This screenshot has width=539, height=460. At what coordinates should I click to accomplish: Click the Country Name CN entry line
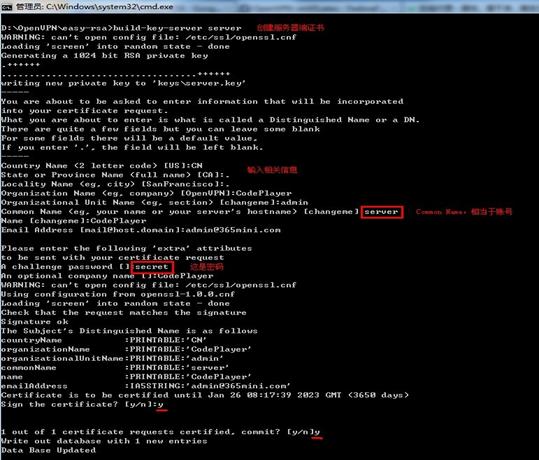[x=102, y=166]
